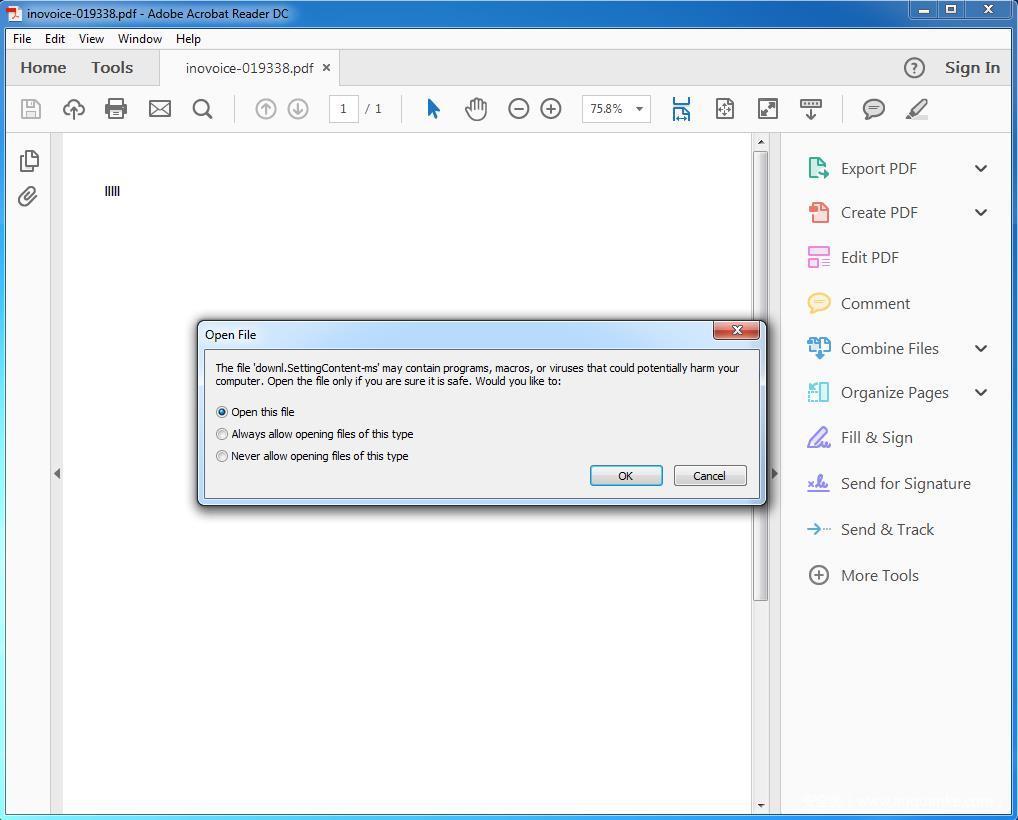The height and width of the screenshot is (820, 1018).
Task: Click the current page number field
Action: [343, 109]
